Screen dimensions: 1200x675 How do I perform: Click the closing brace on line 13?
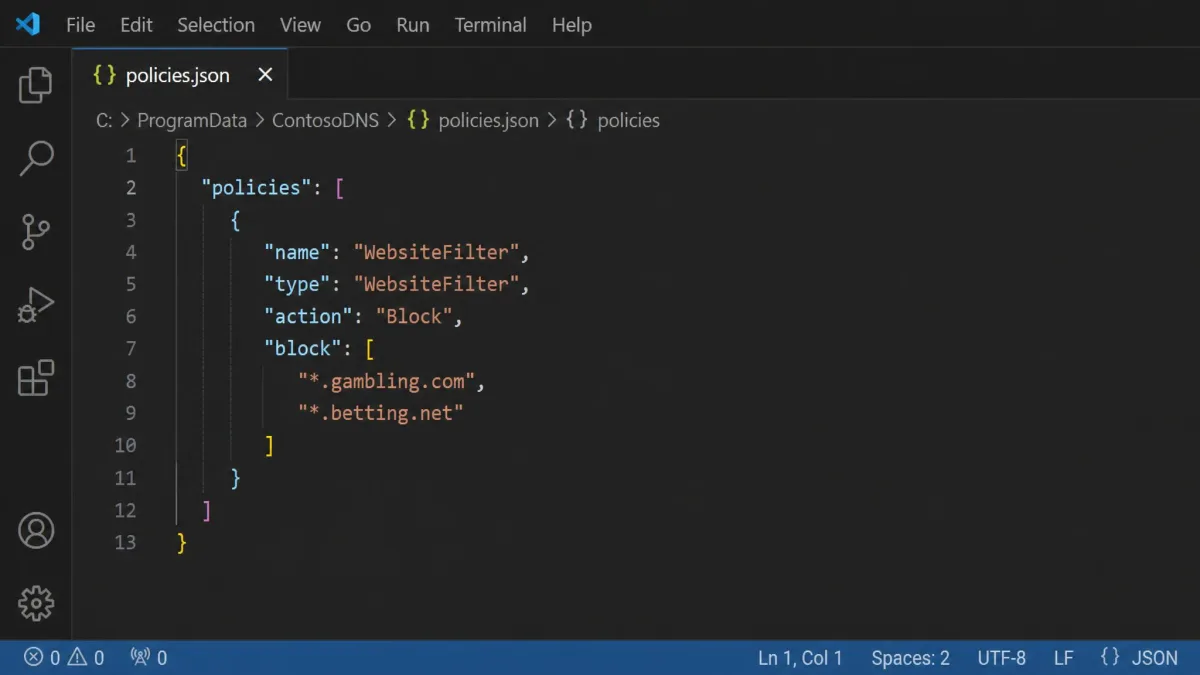181,542
